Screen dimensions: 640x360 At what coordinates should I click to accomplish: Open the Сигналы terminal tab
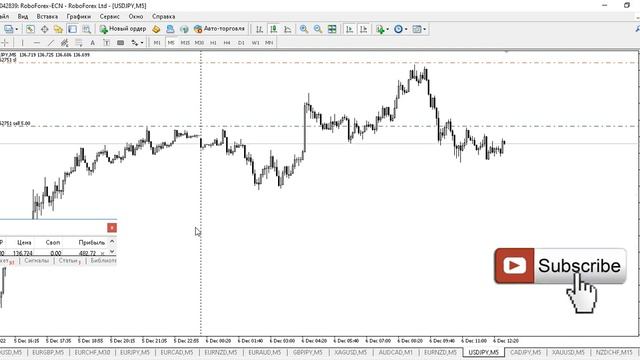[x=37, y=260]
